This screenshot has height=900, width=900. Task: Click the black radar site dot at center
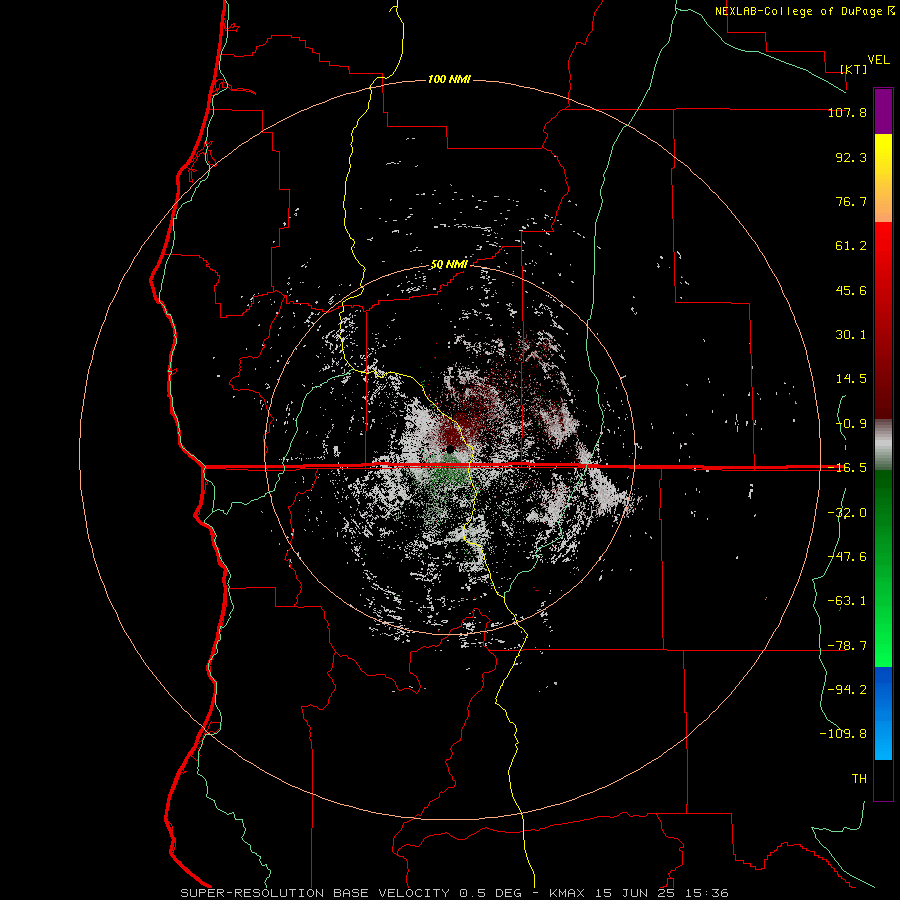[x=451, y=449]
